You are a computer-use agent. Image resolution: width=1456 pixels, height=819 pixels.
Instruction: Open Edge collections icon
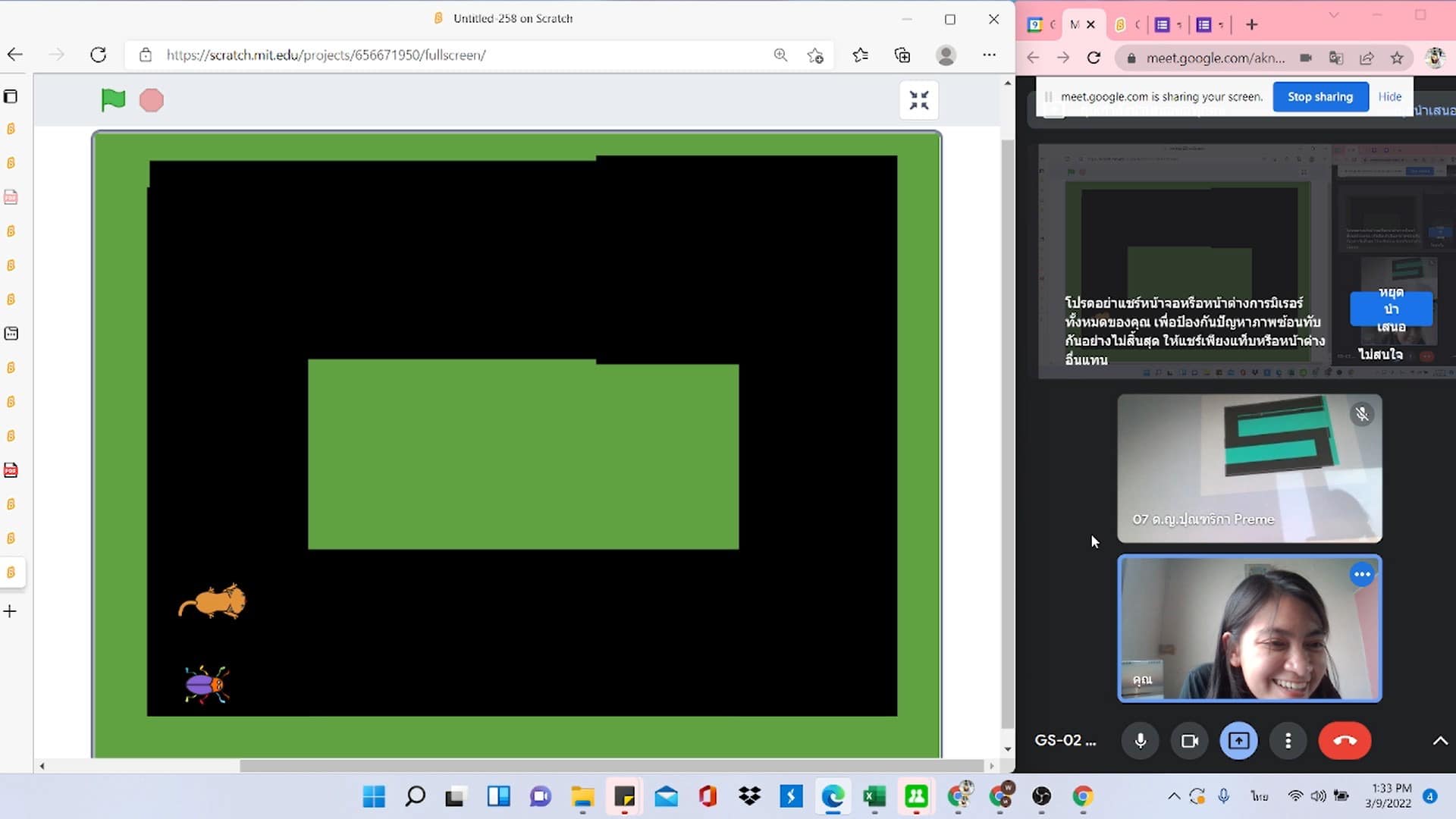point(902,55)
